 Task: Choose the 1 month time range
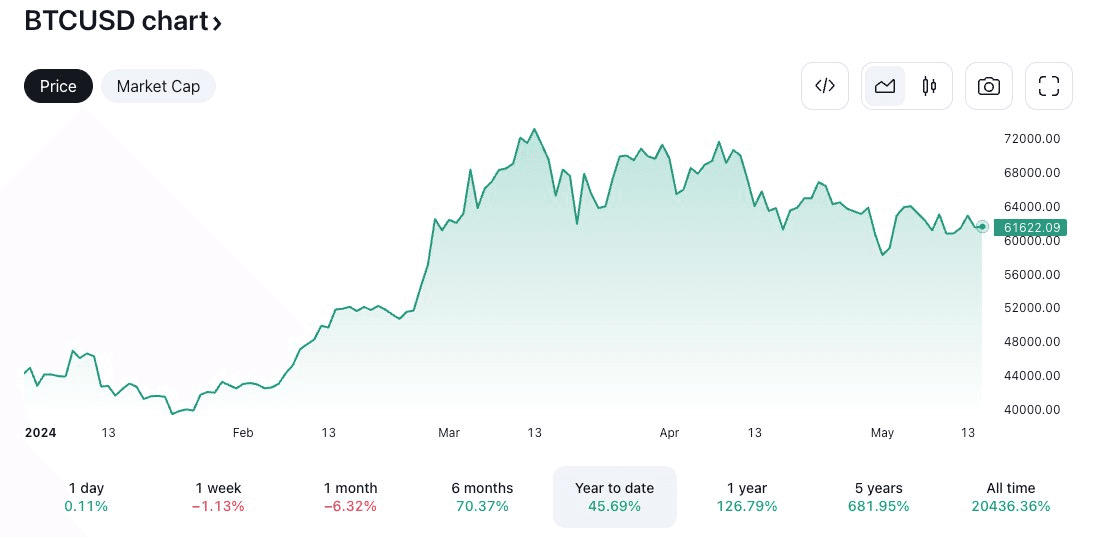(350, 497)
